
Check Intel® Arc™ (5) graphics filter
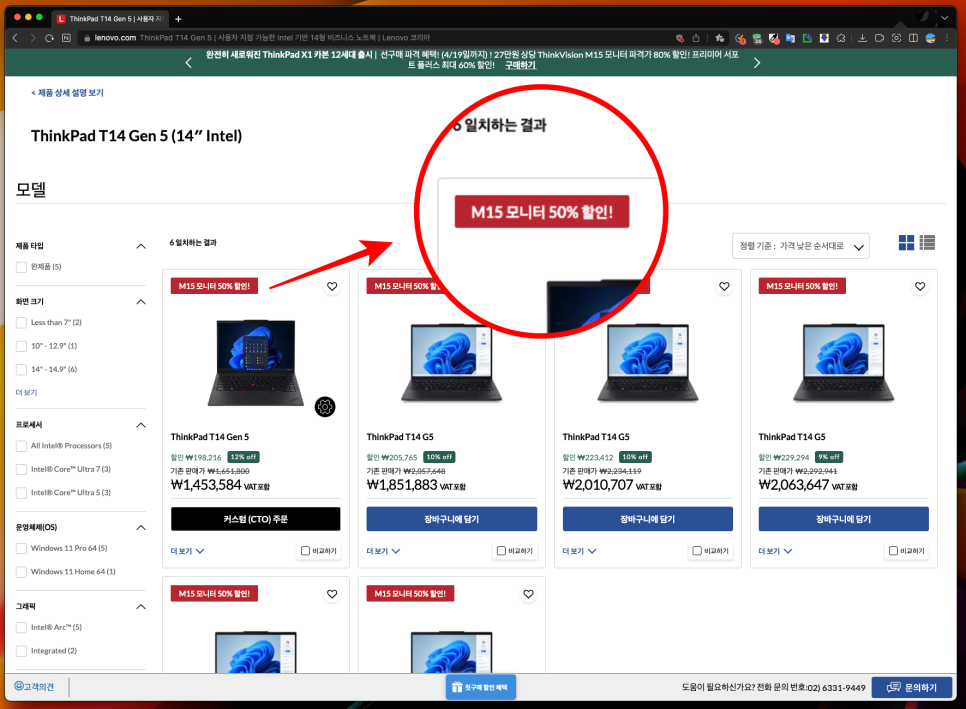tap(22, 627)
